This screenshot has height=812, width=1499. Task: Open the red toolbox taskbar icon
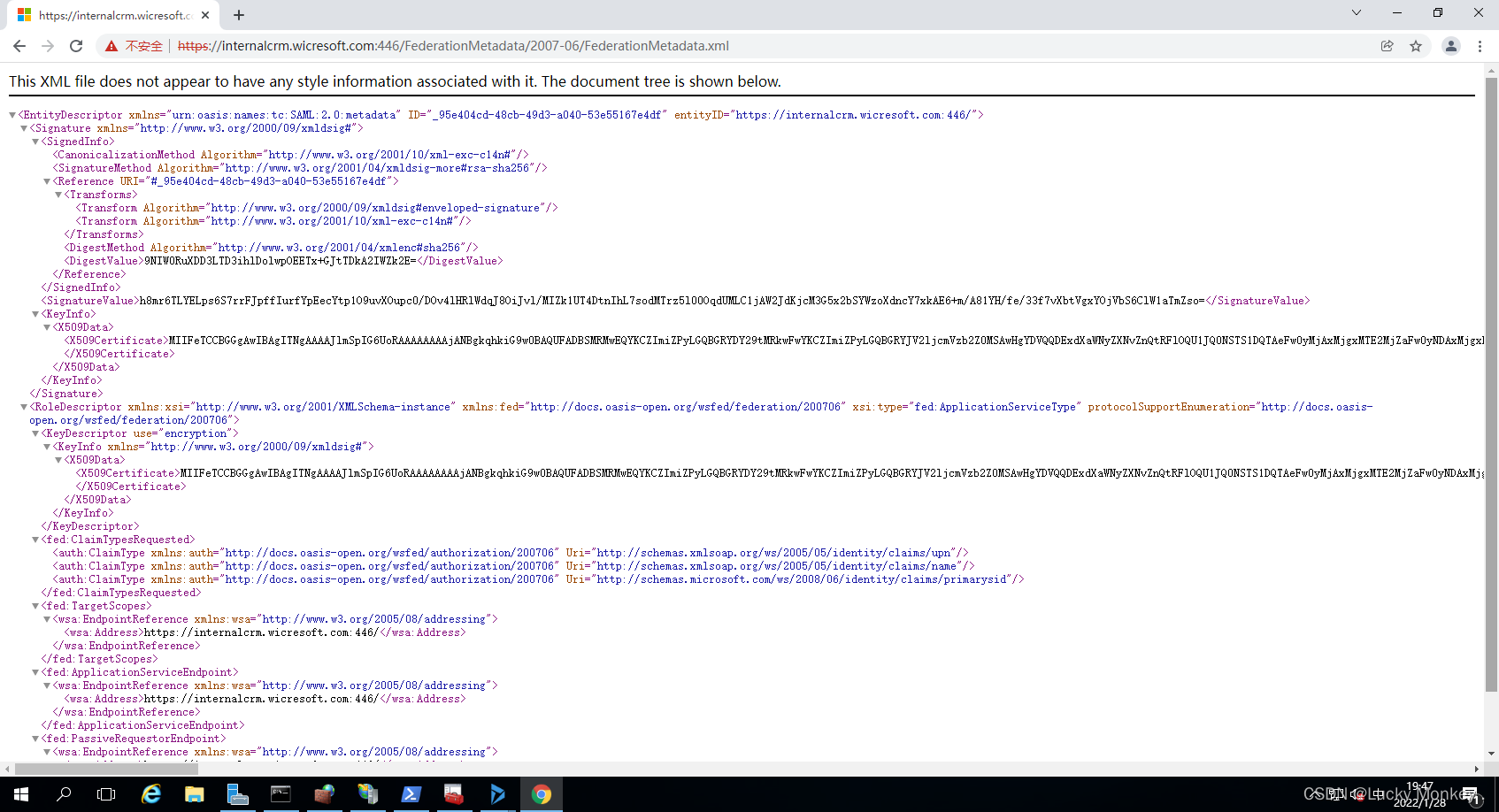pos(454,794)
